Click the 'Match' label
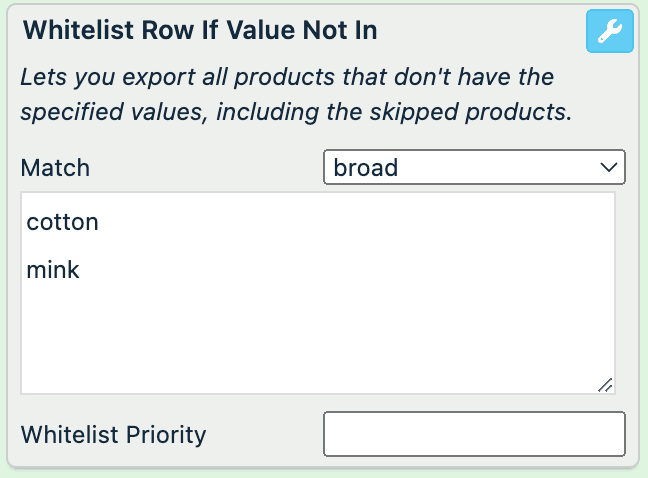Image resolution: width=648 pixels, height=478 pixels. [55, 167]
